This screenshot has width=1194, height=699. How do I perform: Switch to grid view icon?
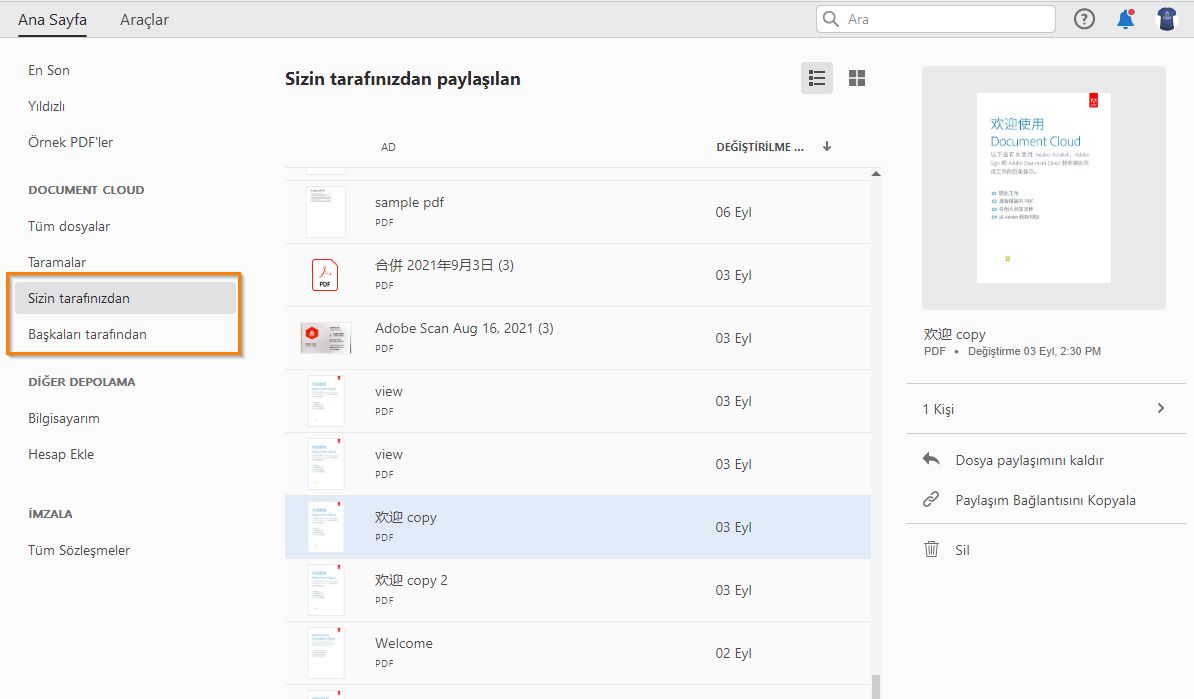click(856, 77)
